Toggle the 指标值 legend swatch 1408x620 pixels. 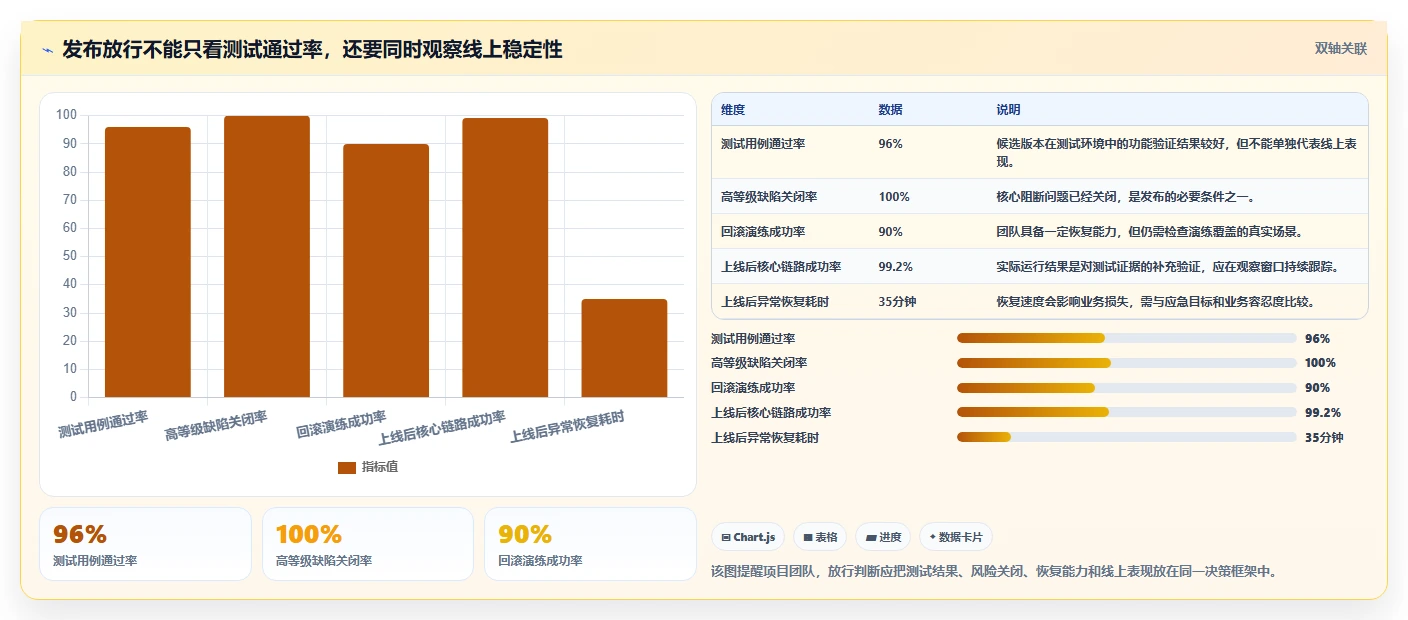click(347, 467)
